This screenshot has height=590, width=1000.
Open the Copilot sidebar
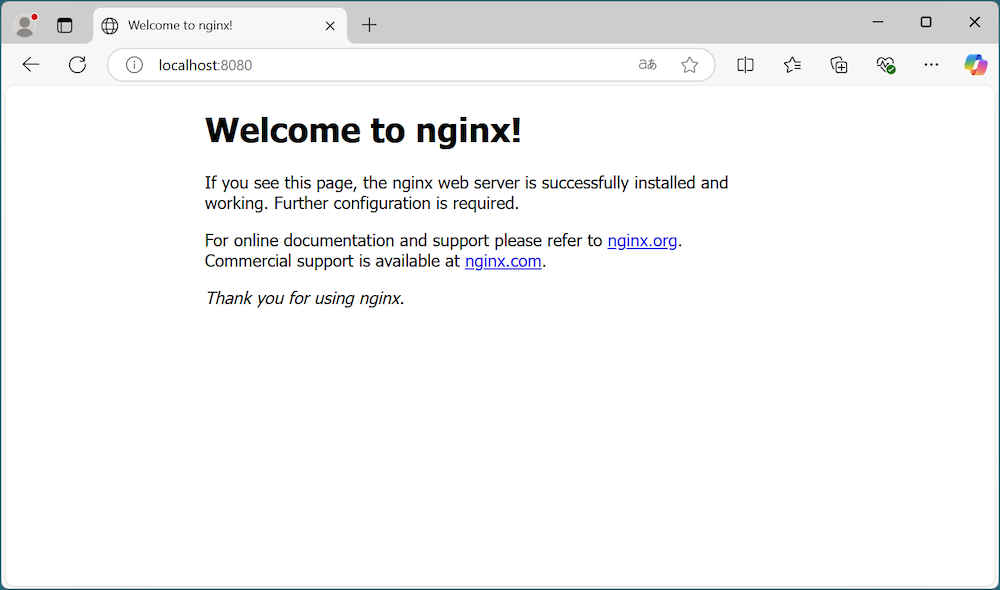tap(975, 64)
